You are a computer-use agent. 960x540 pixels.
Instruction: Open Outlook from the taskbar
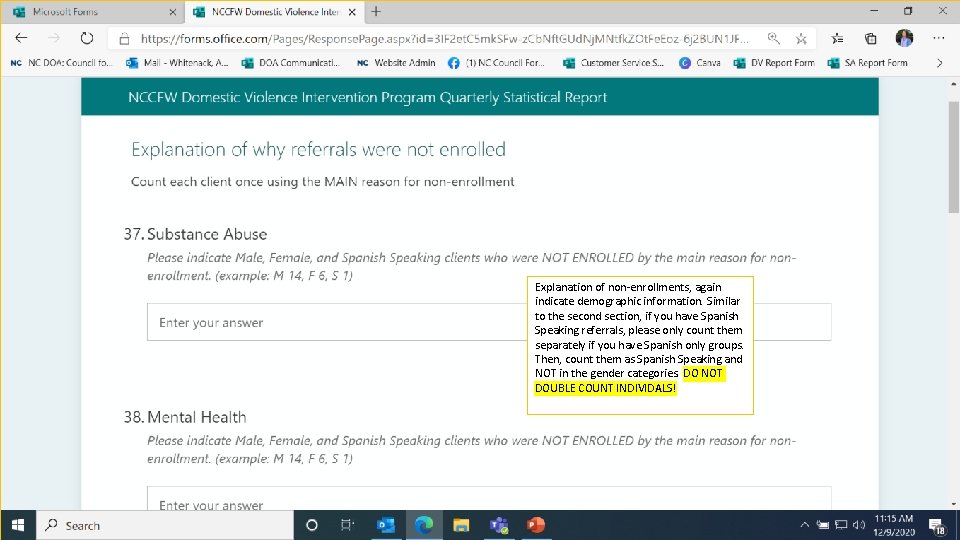(386, 525)
